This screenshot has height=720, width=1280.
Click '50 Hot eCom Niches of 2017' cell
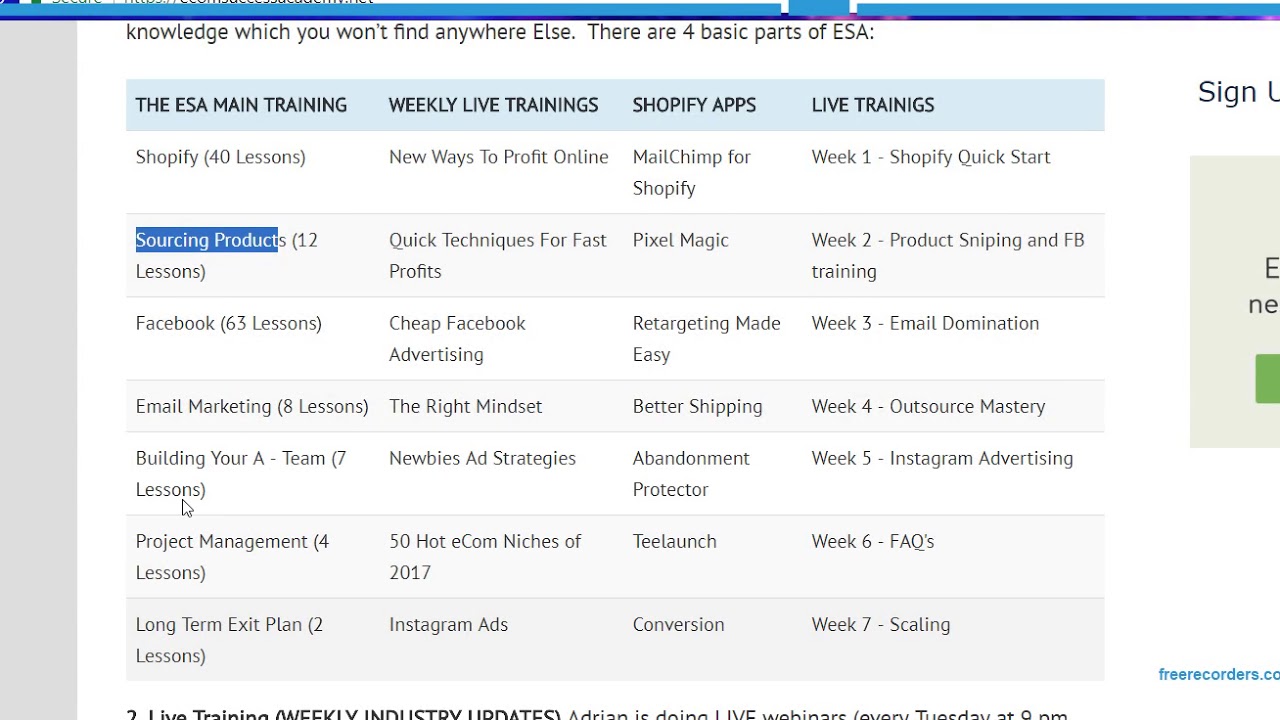pos(485,556)
